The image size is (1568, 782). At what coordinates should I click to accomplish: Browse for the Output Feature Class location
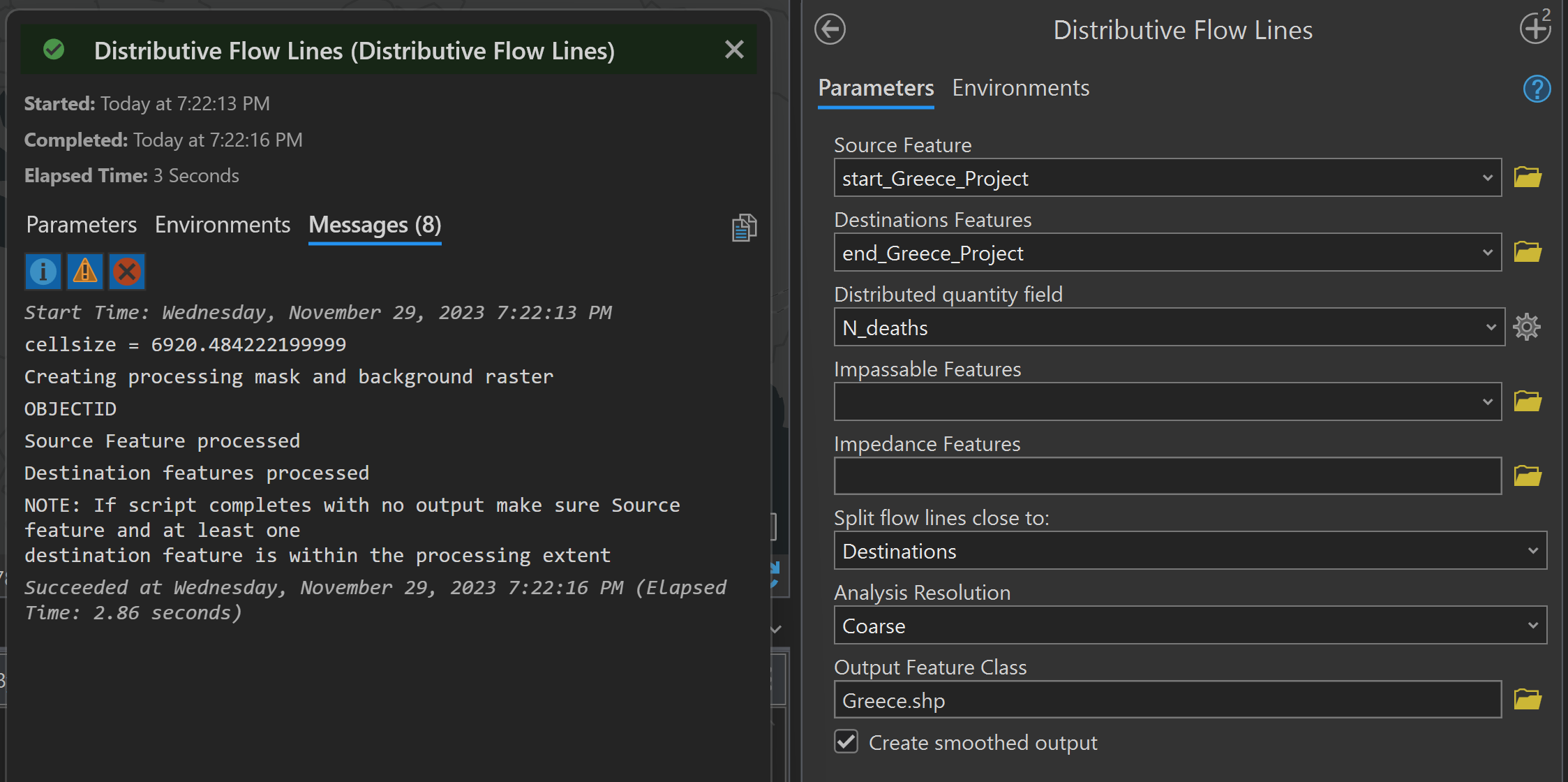[x=1528, y=699]
